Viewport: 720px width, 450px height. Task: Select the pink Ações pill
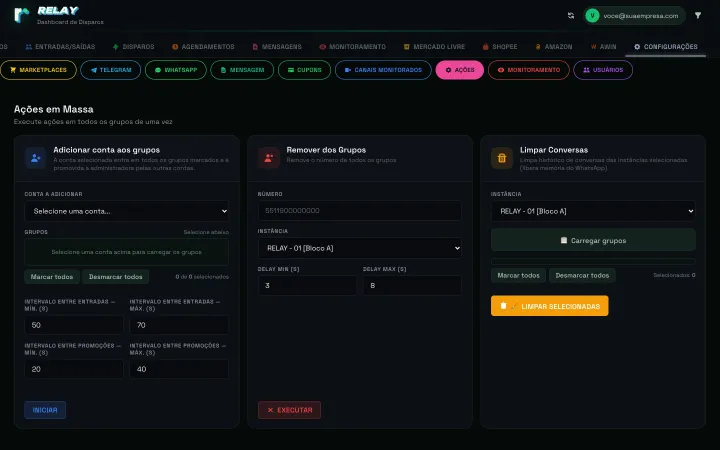tap(460, 70)
